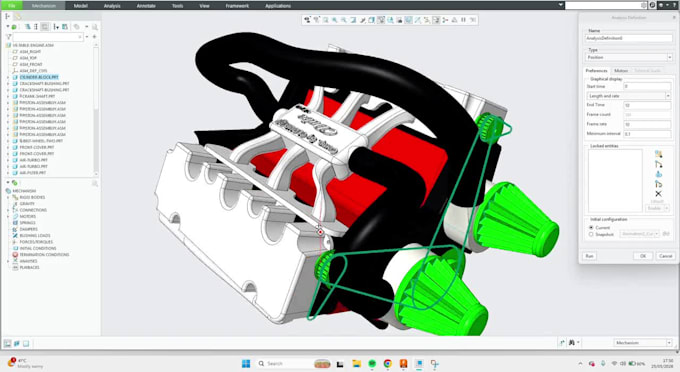Click the second Locked entities connection-lock icon
The width and height of the screenshot is (680, 372).
coord(658,164)
